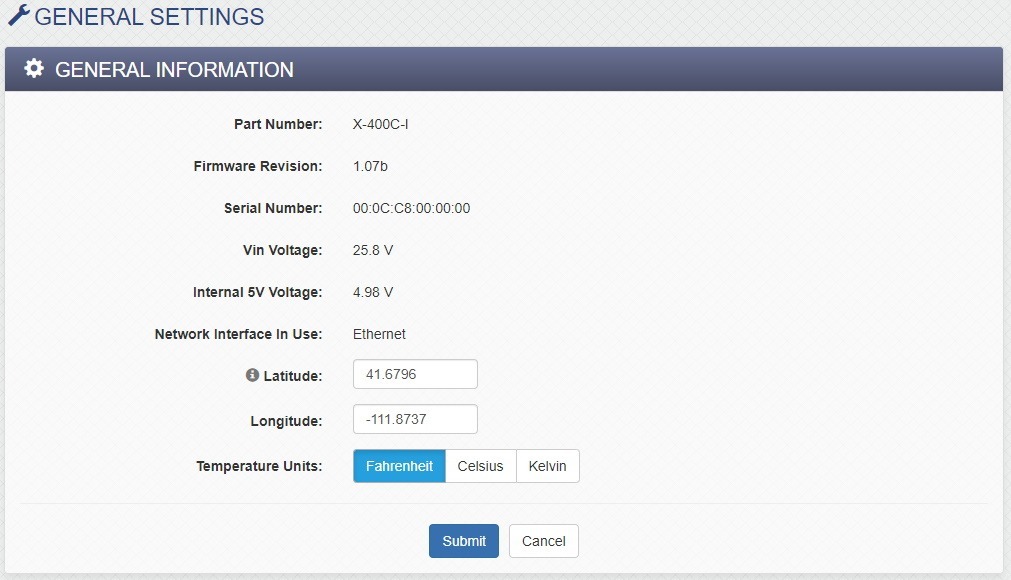1011x580 pixels.
Task: Click the Cancel button
Action: [543, 541]
